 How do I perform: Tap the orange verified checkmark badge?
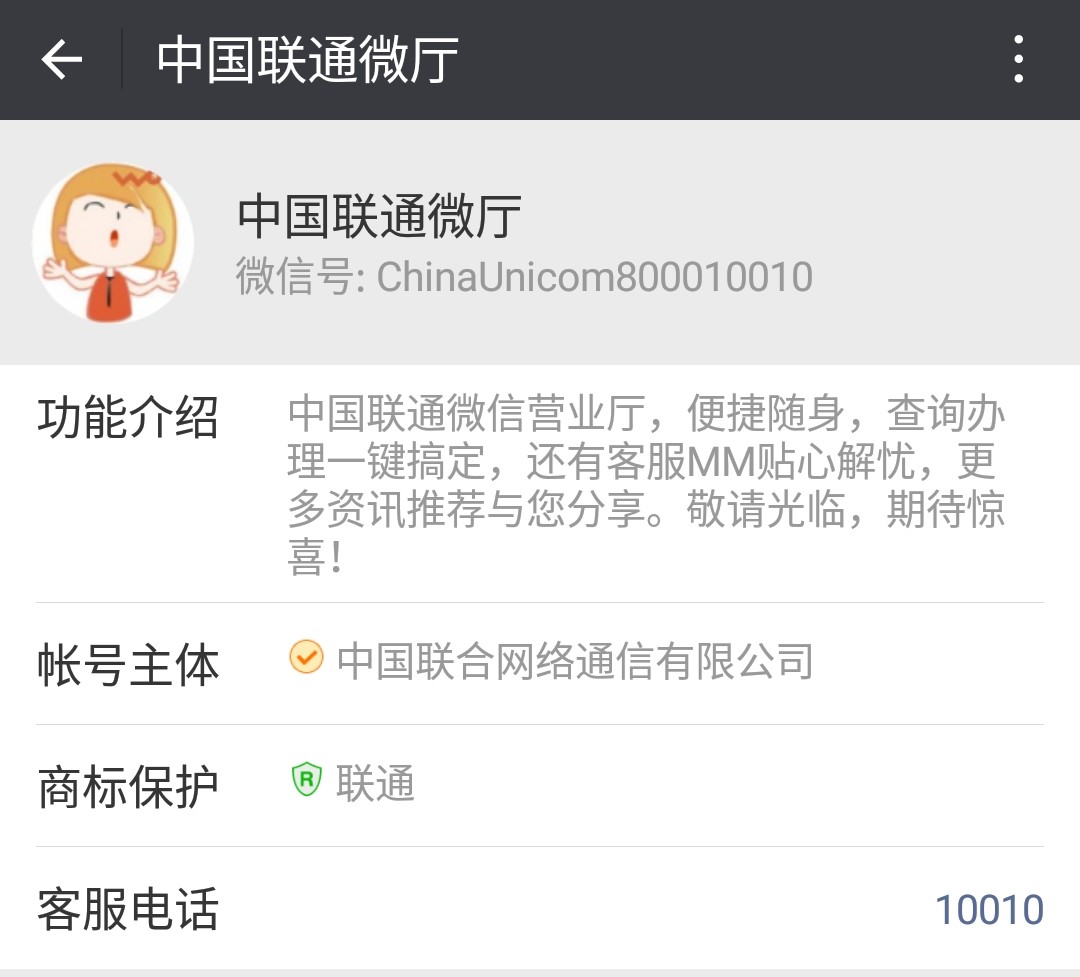point(306,657)
